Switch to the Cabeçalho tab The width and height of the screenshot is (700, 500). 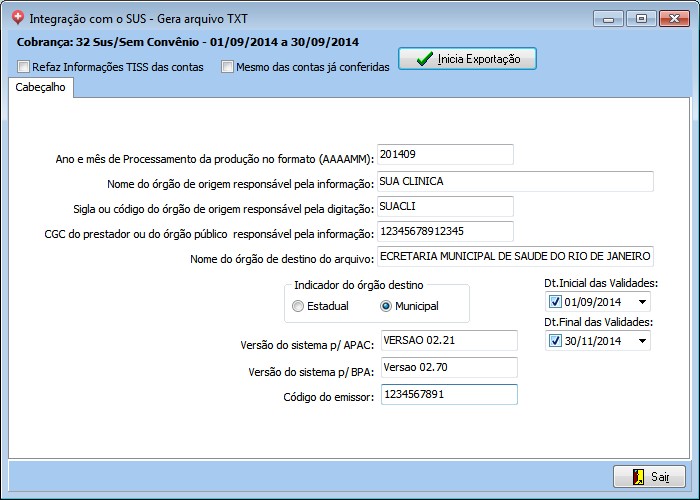41,88
